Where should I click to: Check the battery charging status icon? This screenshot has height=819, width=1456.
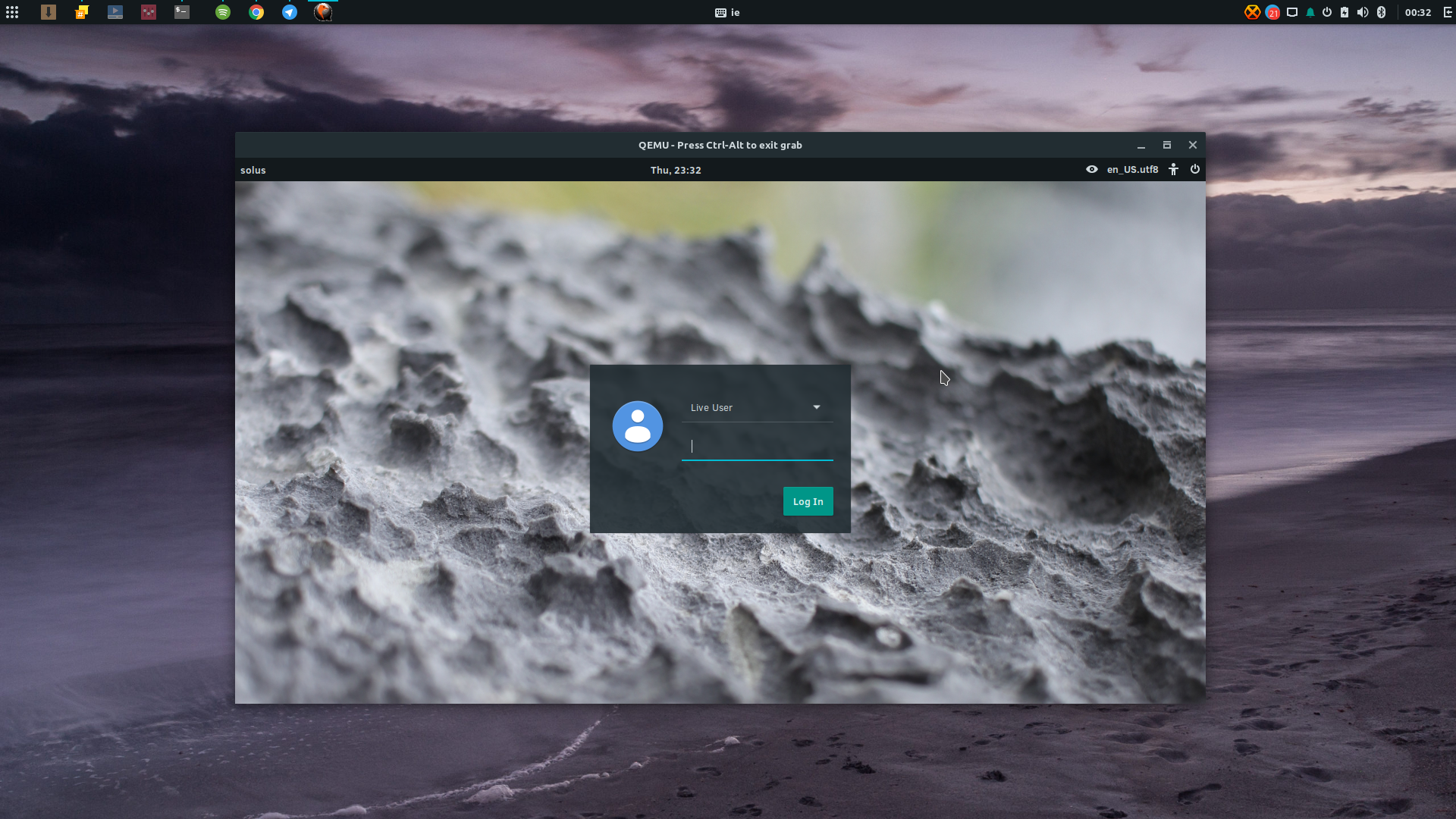pyautogui.click(x=1345, y=12)
